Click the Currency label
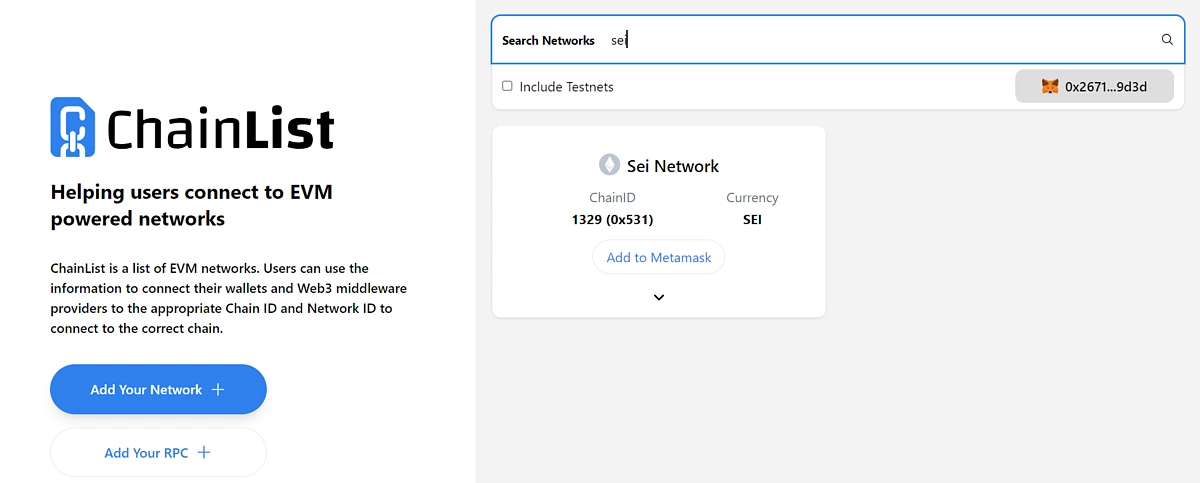This screenshot has width=1200, height=483. [752, 198]
